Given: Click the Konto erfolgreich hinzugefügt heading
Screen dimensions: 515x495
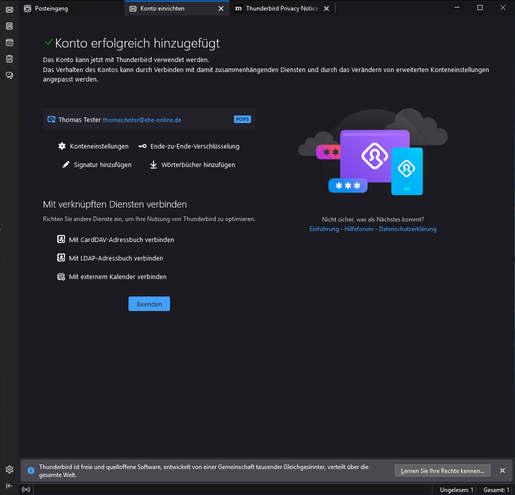Looking at the screenshot, I should coord(137,43).
